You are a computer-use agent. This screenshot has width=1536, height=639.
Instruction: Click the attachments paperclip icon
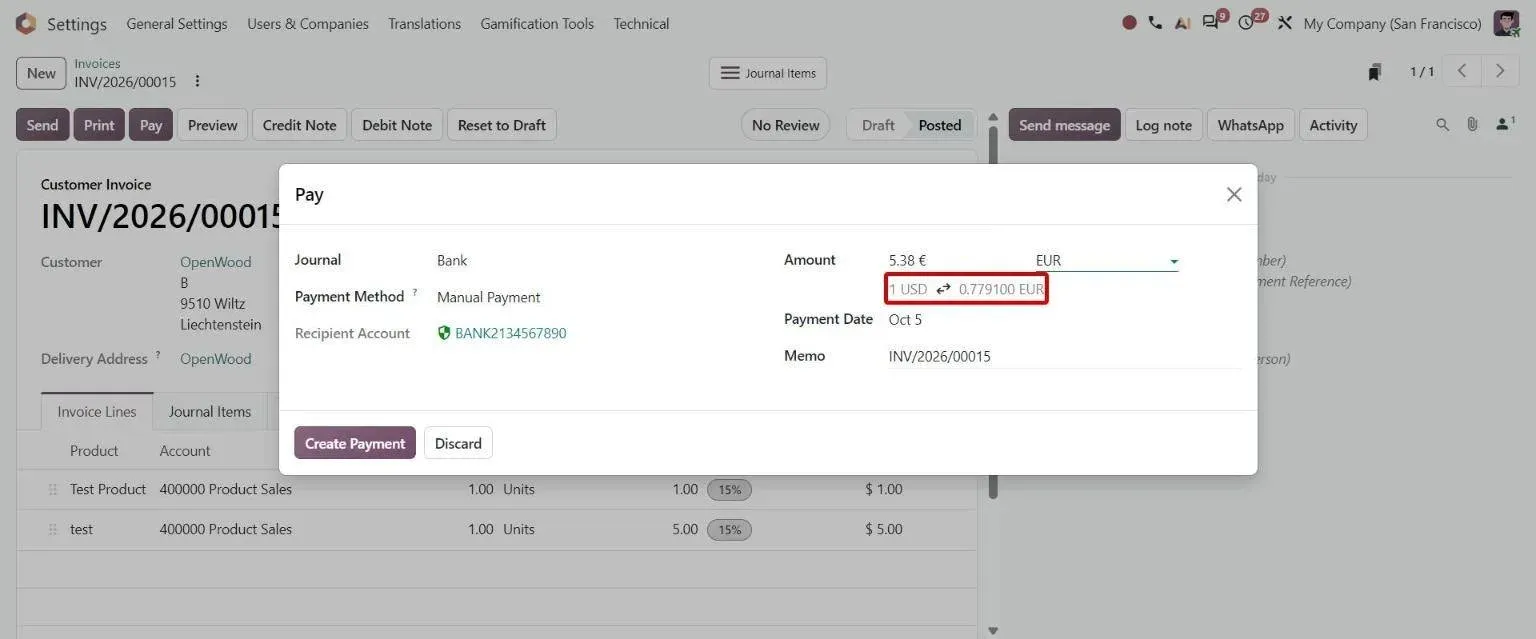pos(1472,125)
